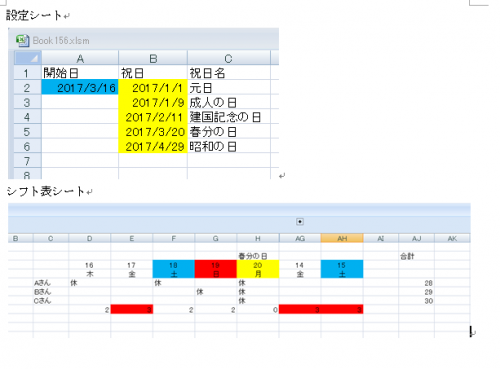Select the yellow 2017/2/11 cell
500x369 pixels.
(x=153, y=117)
